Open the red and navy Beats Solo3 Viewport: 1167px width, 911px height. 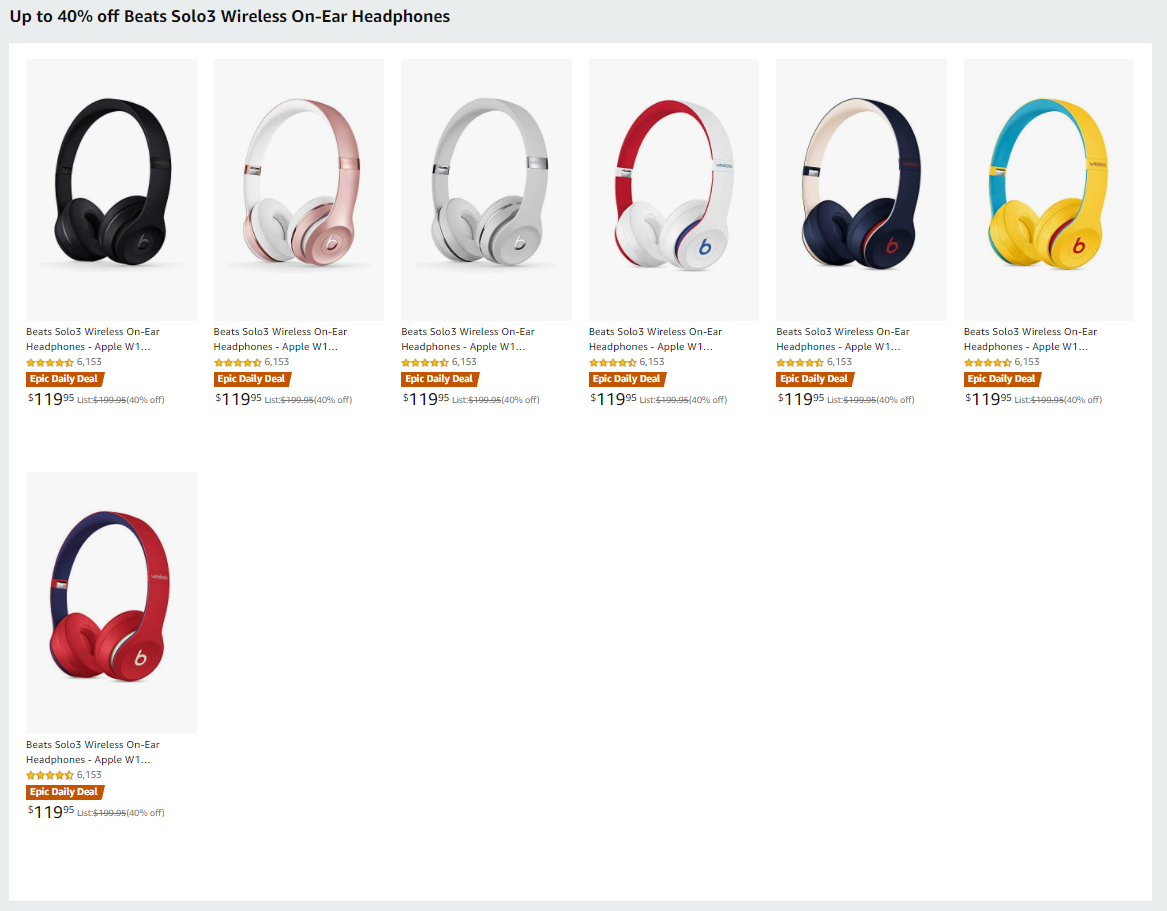pyautogui.click(x=111, y=602)
